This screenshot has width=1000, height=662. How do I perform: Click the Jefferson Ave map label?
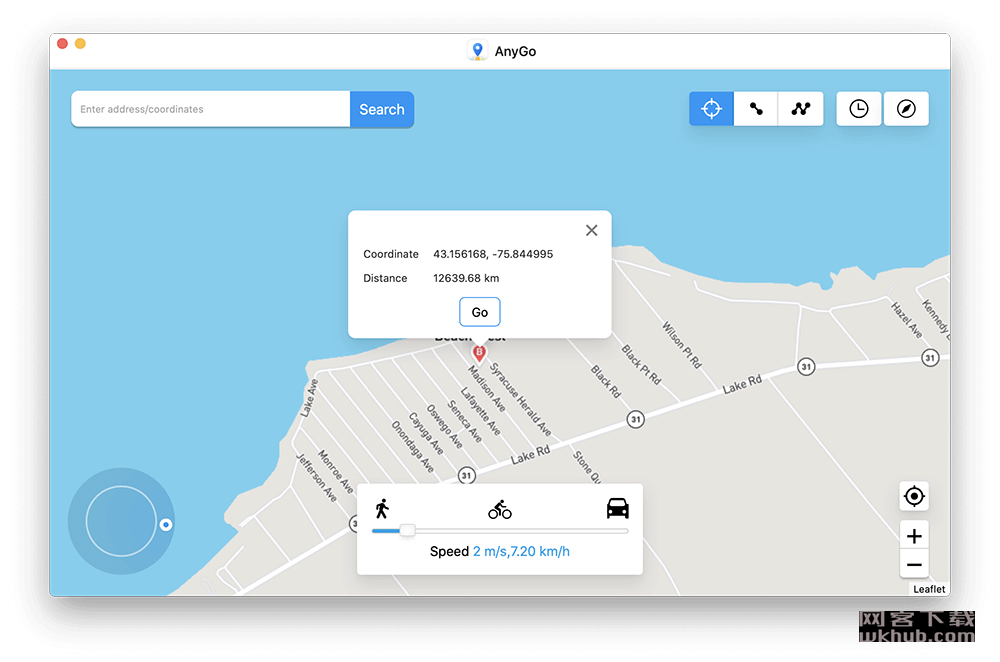(x=316, y=477)
